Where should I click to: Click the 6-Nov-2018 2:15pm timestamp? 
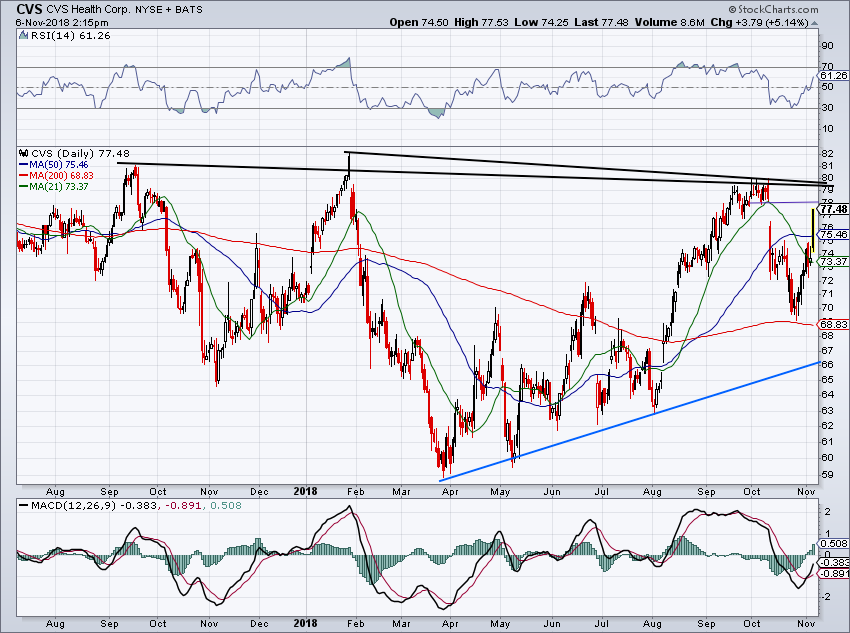pyautogui.click(x=62, y=23)
